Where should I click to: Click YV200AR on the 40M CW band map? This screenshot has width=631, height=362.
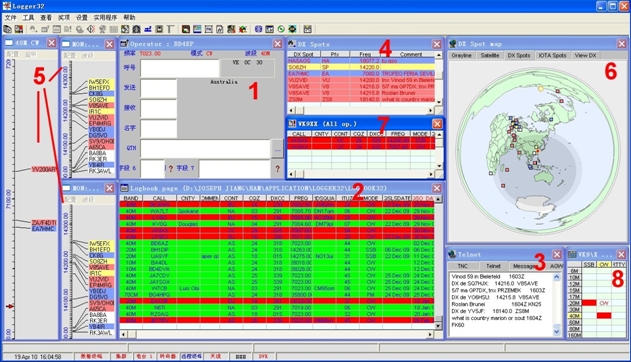[44, 170]
